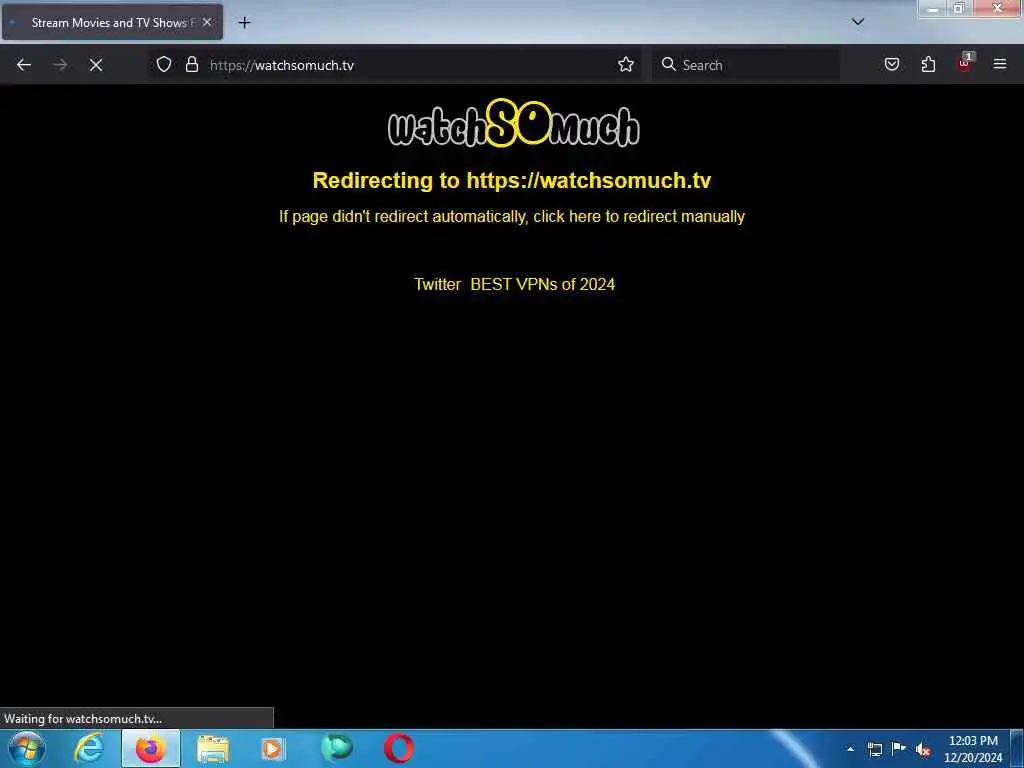The width and height of the screenshot is (1024, 768).
Task: Select the Stream Movies and TV Shows tab
Action: click(x=112, y=22)
